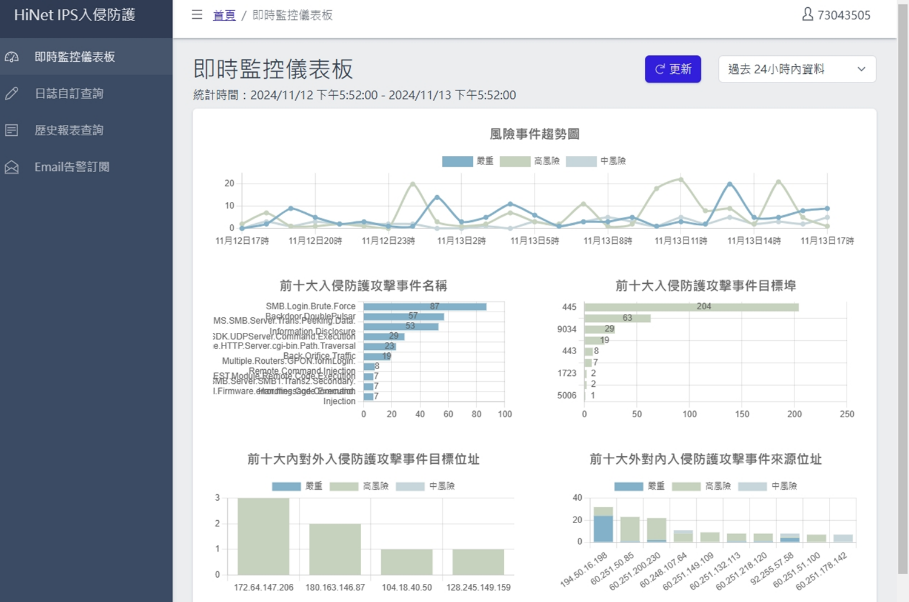909x602 pixels.
Task: Click the port 445 bar in 目標埠 chart
Action: click(x=691, y=307)
